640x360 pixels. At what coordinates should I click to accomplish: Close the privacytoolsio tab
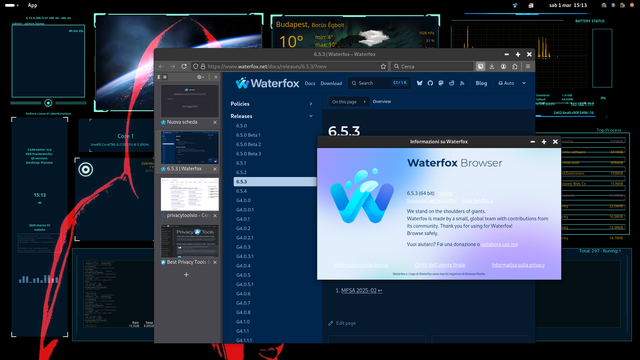(215, 216)
